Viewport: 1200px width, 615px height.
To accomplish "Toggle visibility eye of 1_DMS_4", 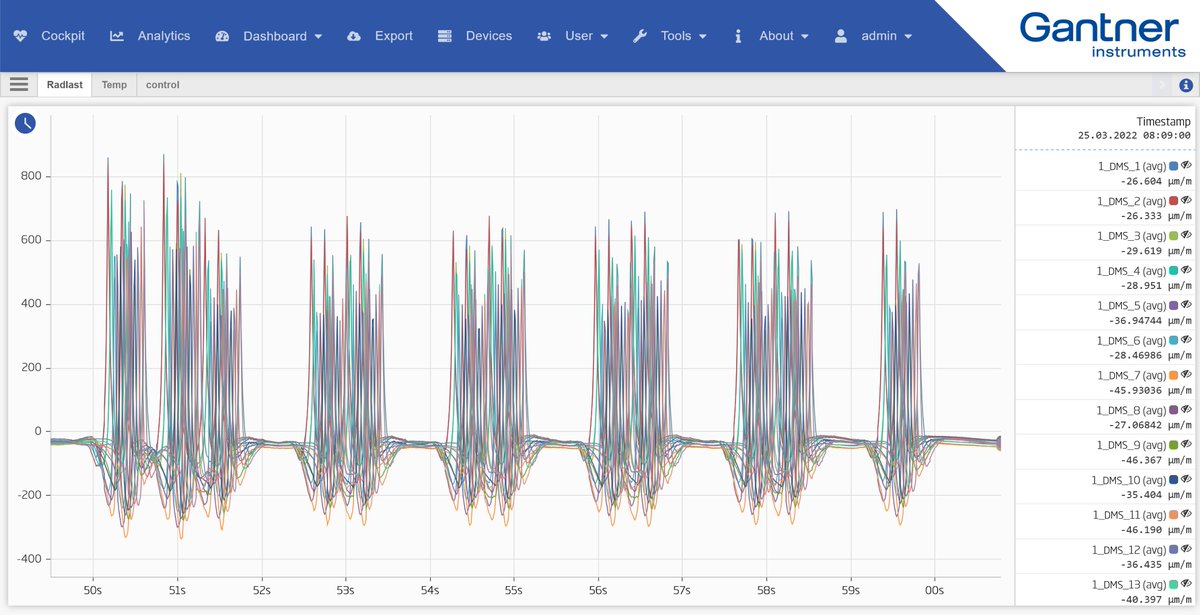I will (x=1187, y=270).
